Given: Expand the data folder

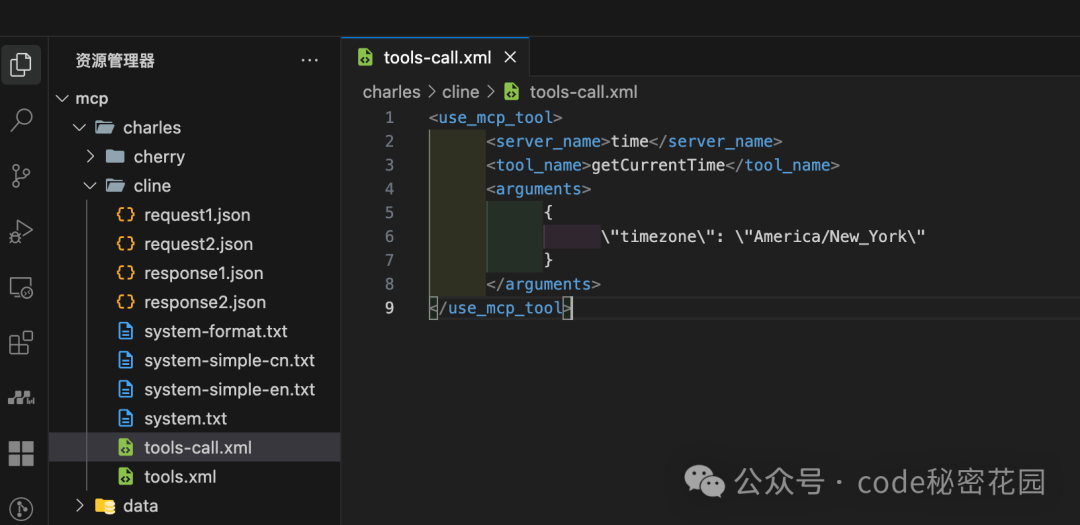Looking at the screenshot, I should pos(80,506).
